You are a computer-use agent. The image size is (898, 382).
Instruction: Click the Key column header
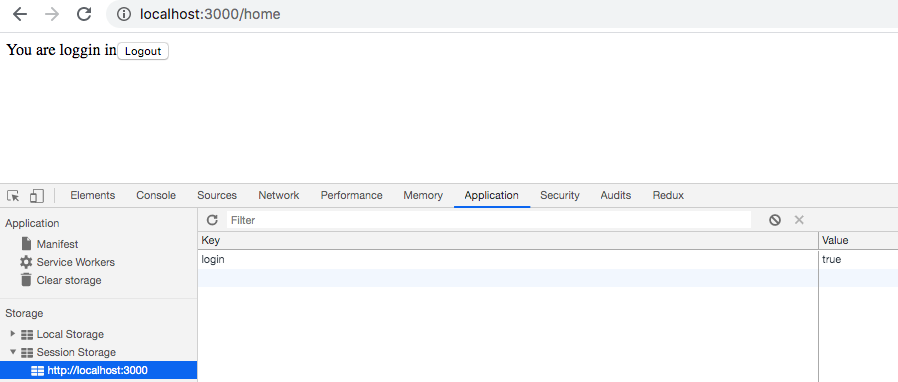[508, 241]
